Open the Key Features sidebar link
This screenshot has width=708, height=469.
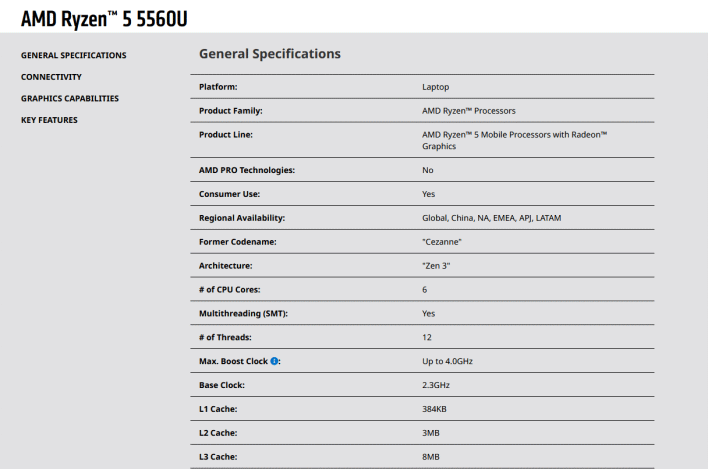(49, 120)
